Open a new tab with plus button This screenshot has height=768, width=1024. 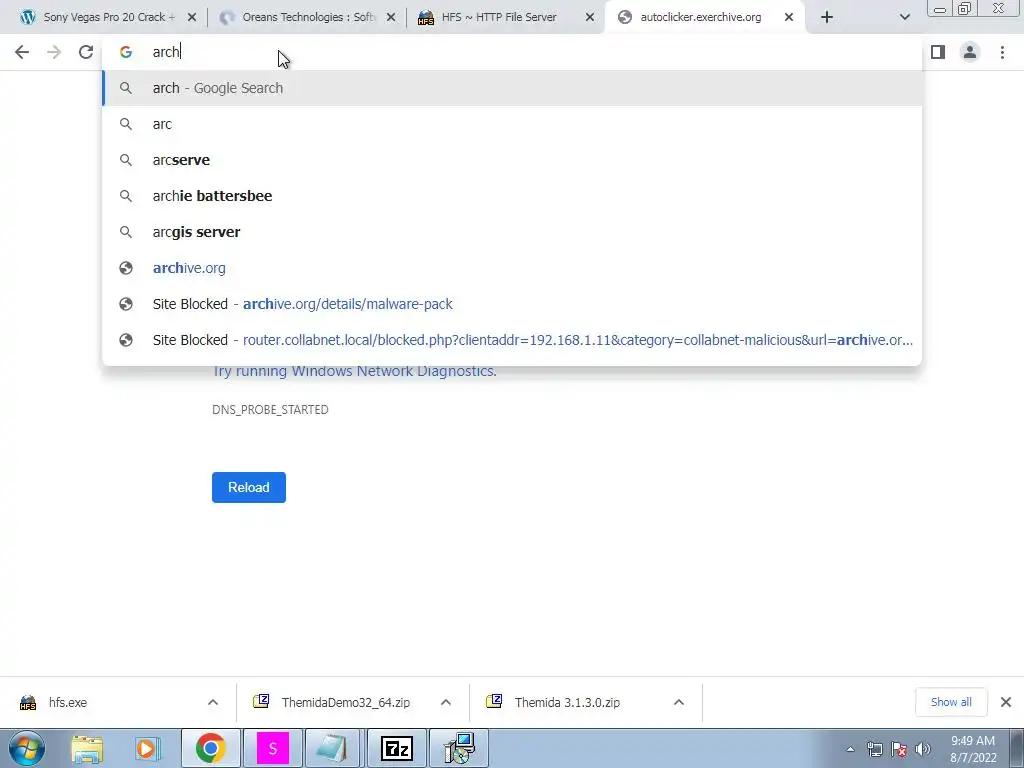[x=827, y=17]
